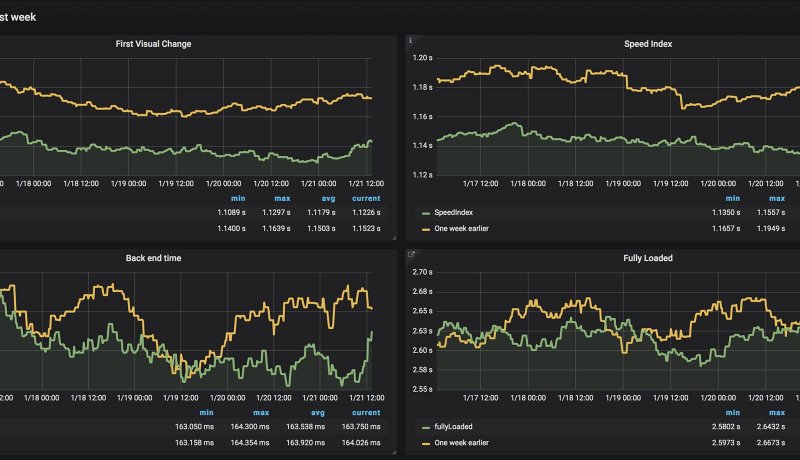Screen dimensions: 800x460
Task: Toggle One week earlier series in Speed Index legend
Action: pos(461,228)
